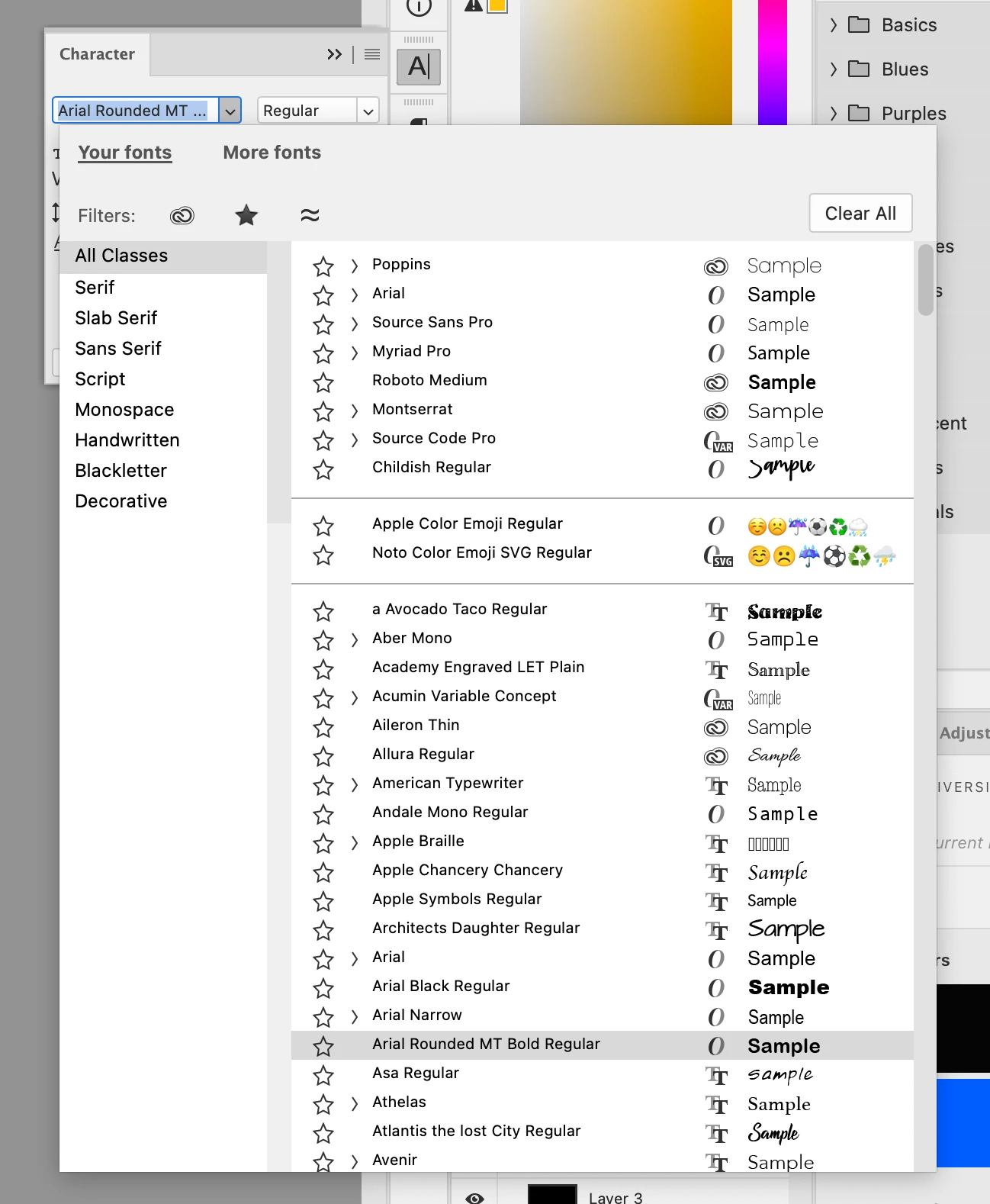The width and height of the screenshot is (990, 1204).
Task: Star Architects Daughter Regular font
Action: [323, 930]
